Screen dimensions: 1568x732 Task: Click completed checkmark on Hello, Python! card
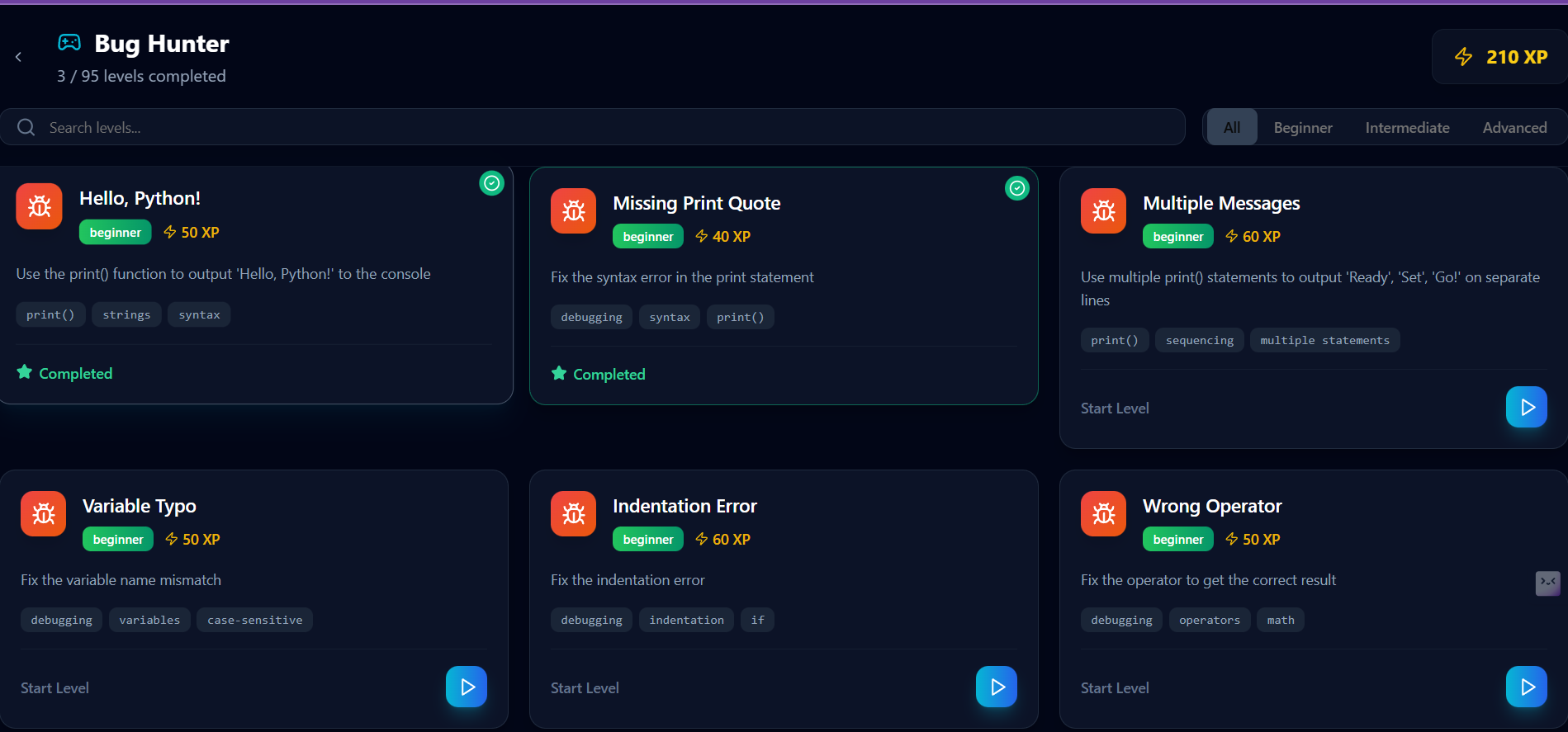click(x=492, y=183)
